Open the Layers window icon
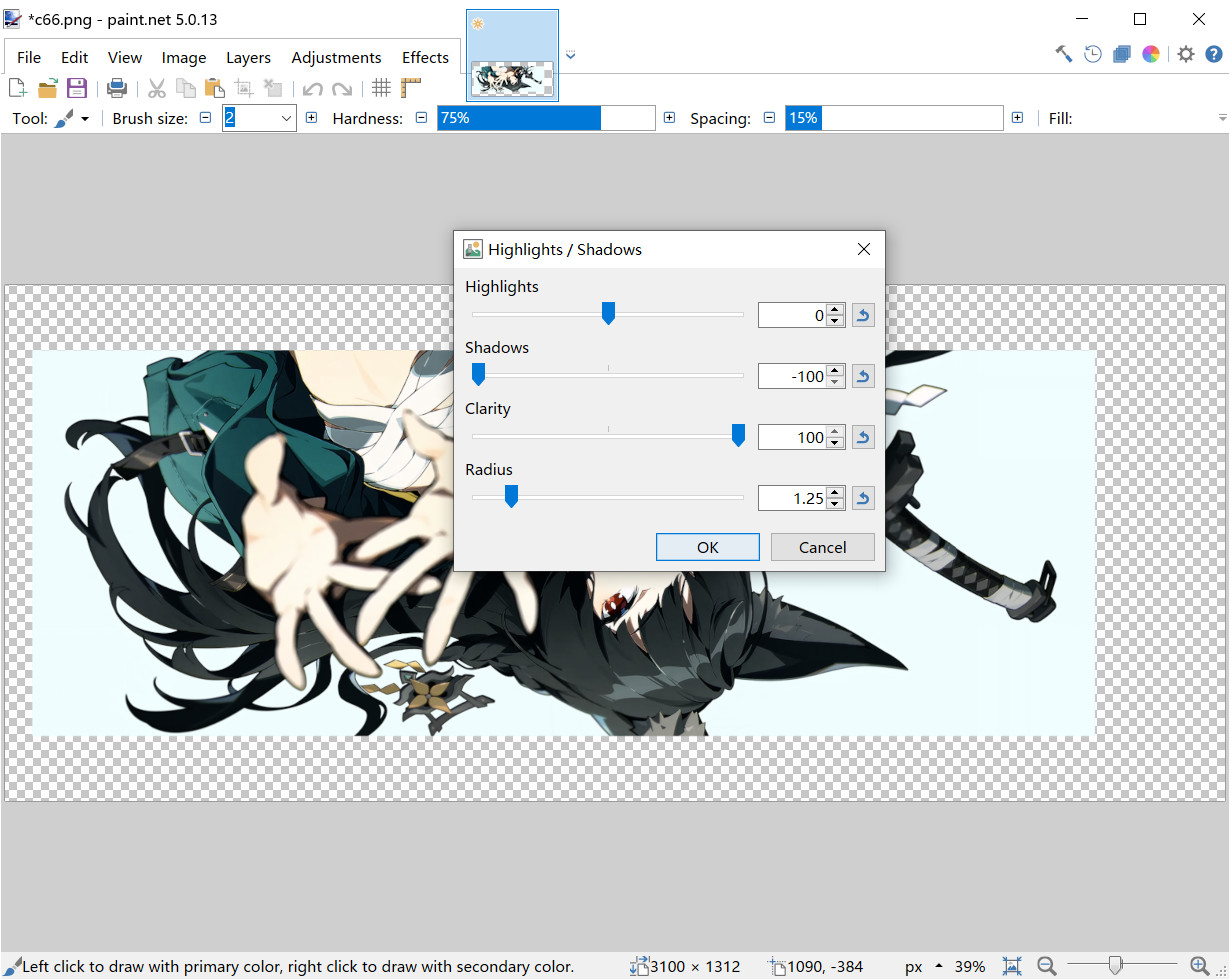This screenshot has width=1230, height=980. (1122, 54)
